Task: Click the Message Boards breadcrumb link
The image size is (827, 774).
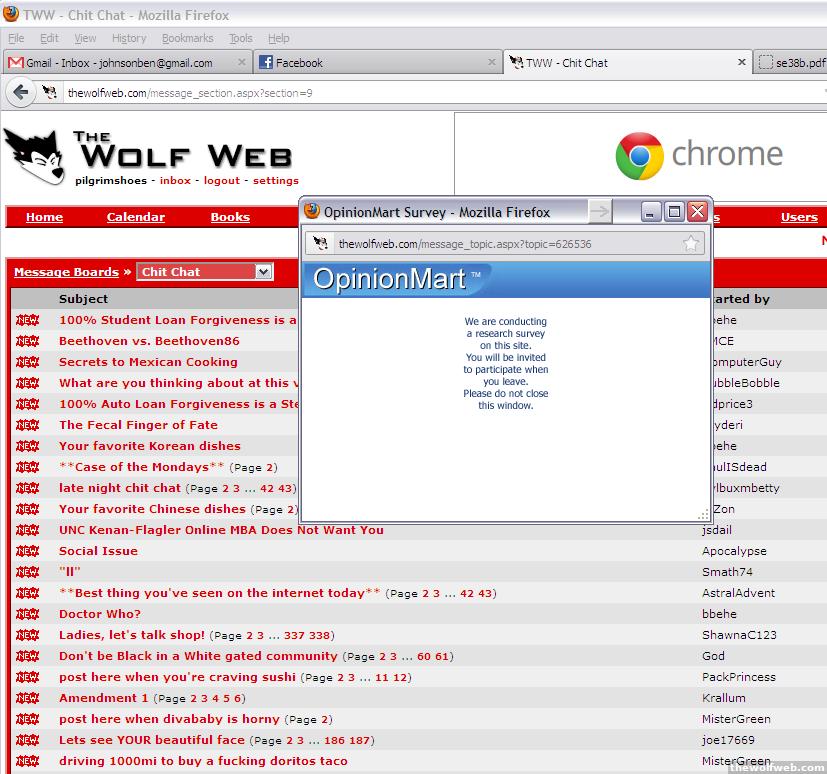Action: click(66, 272)
